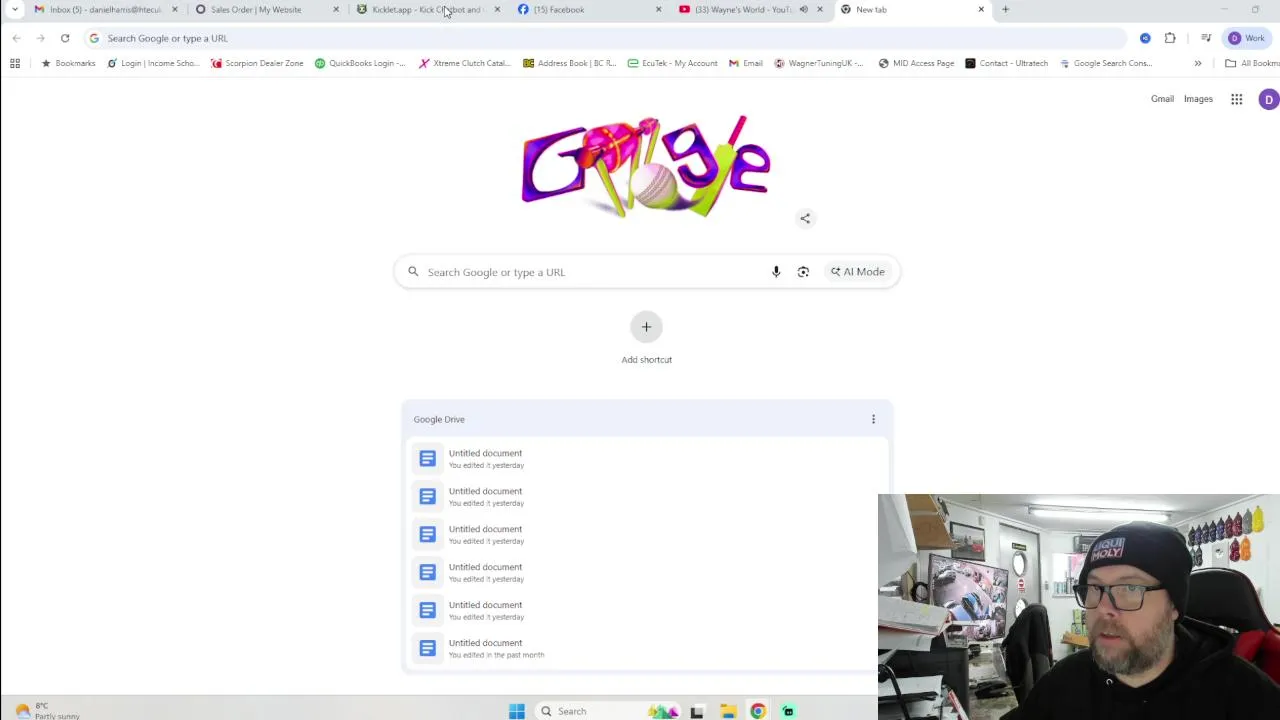Switch to the Gmail Inbox tab
Image resolution: width=1280 pixels, height=720 pixels.
(105, 9)
